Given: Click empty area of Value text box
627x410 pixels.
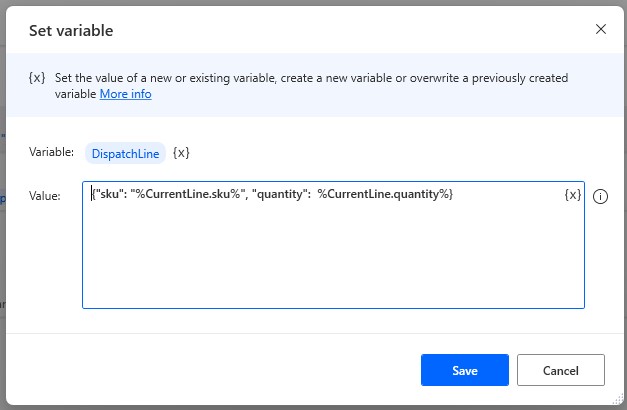Looking at the screenshot, I should click(x=330, y=260).
